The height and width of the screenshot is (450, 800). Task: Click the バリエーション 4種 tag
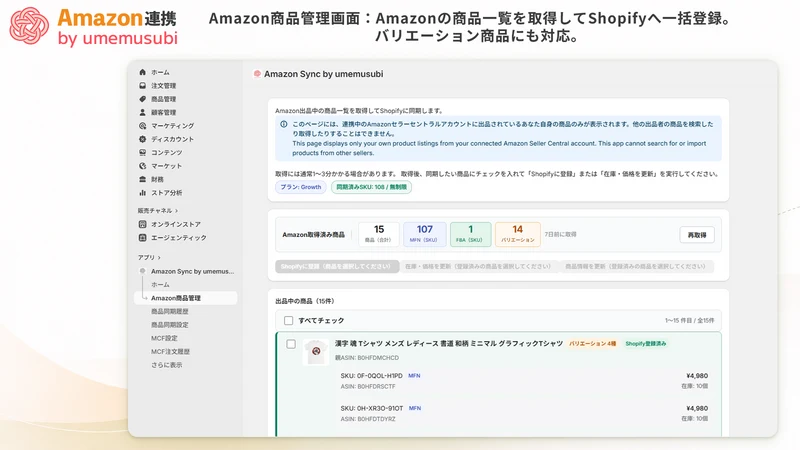pyautogui.click(x=592, y=344)
